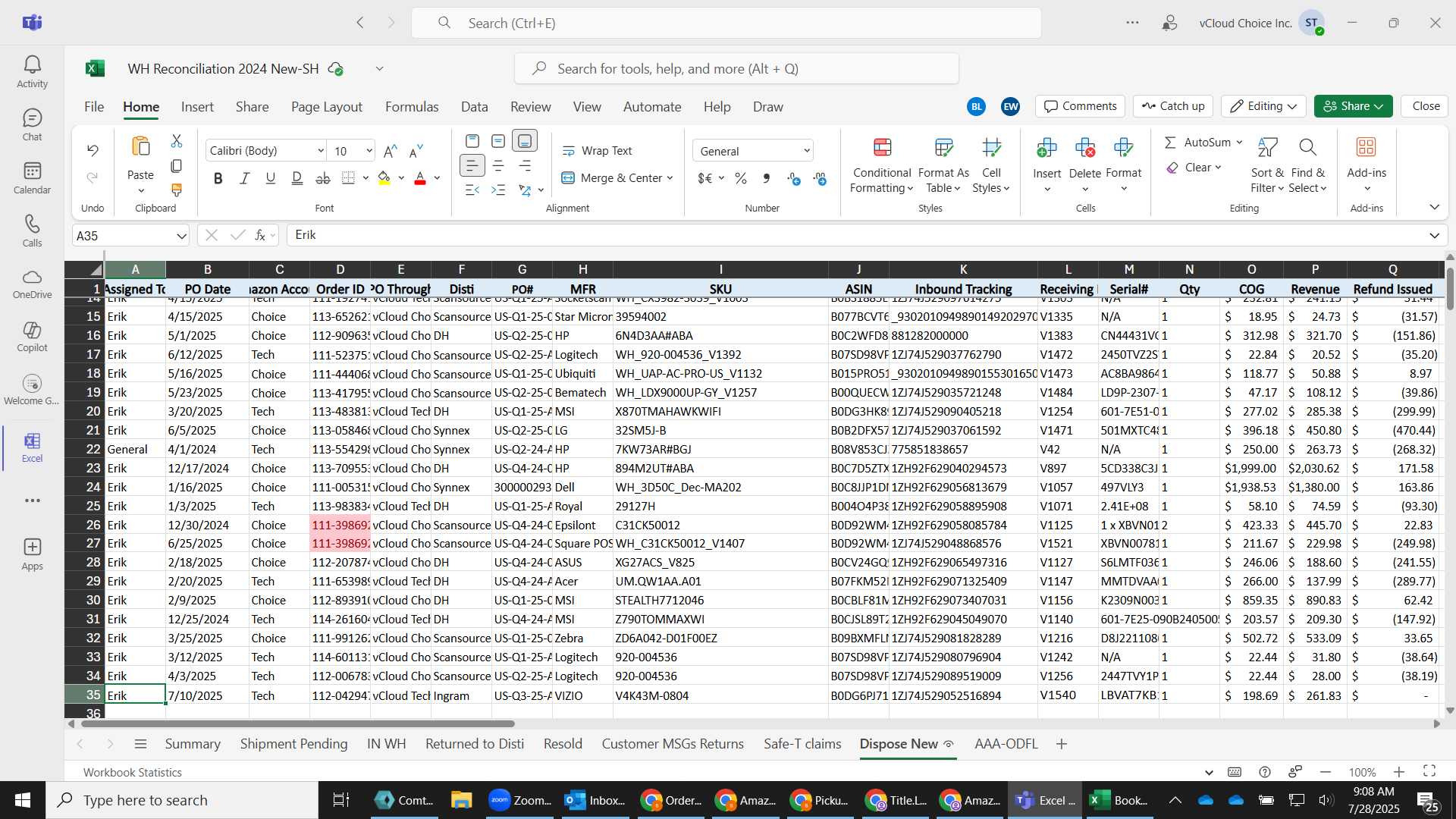Toggle Center horizontal alignment

(498, 165)
